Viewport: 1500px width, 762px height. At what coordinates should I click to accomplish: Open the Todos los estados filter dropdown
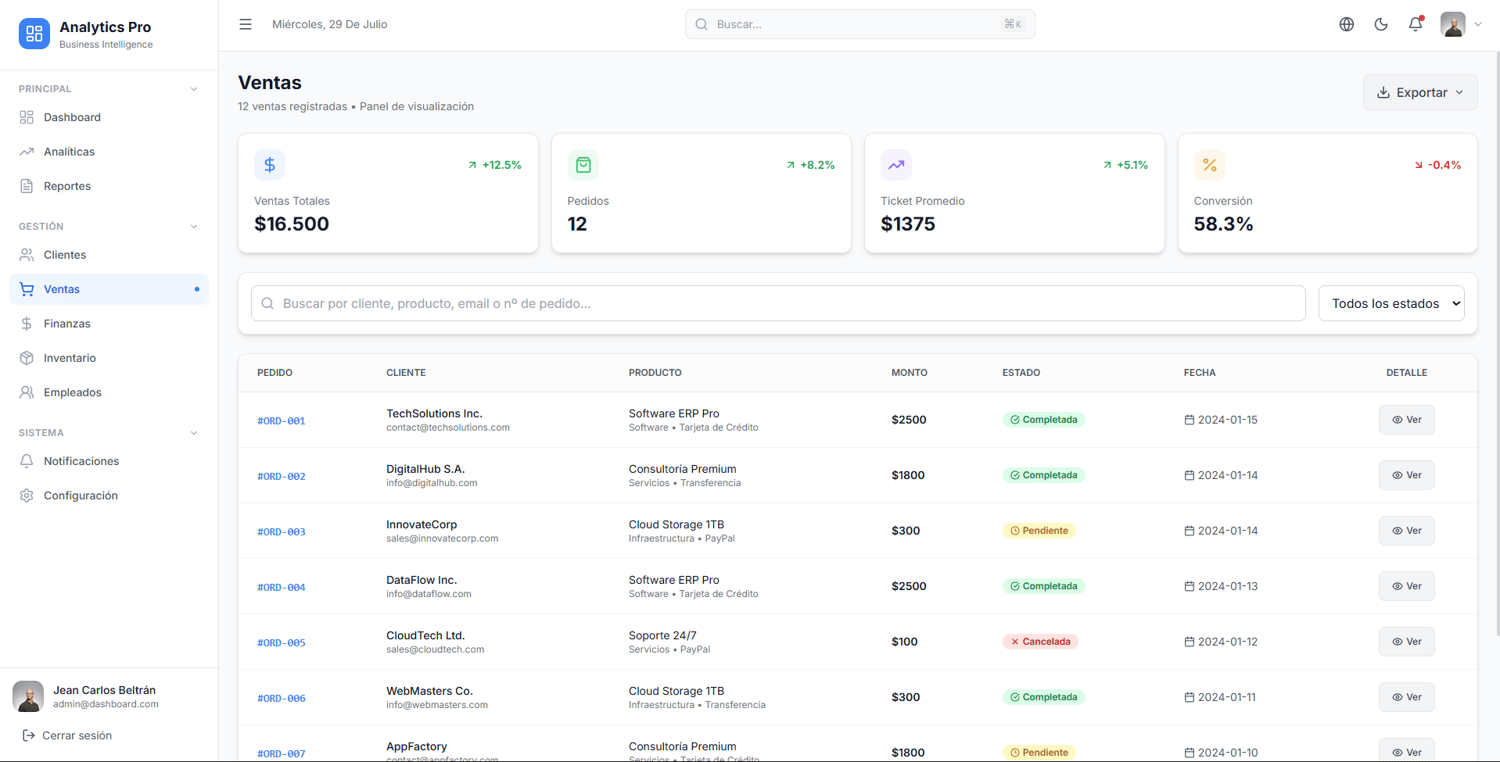[x=1391, y=303]
